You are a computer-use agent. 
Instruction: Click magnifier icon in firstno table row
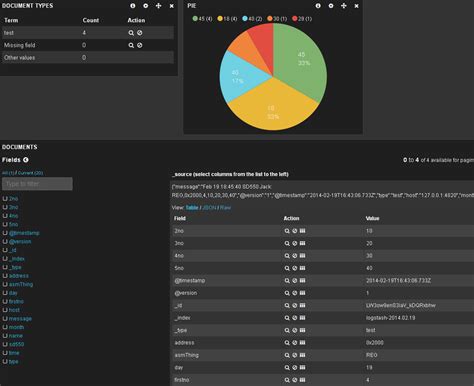(287, 380)
